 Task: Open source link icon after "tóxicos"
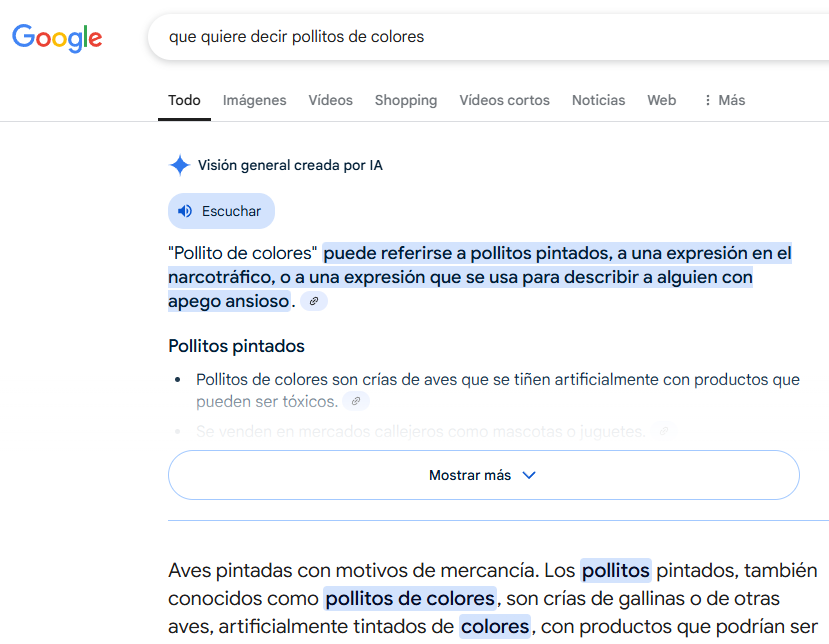(x=355, y=401)
